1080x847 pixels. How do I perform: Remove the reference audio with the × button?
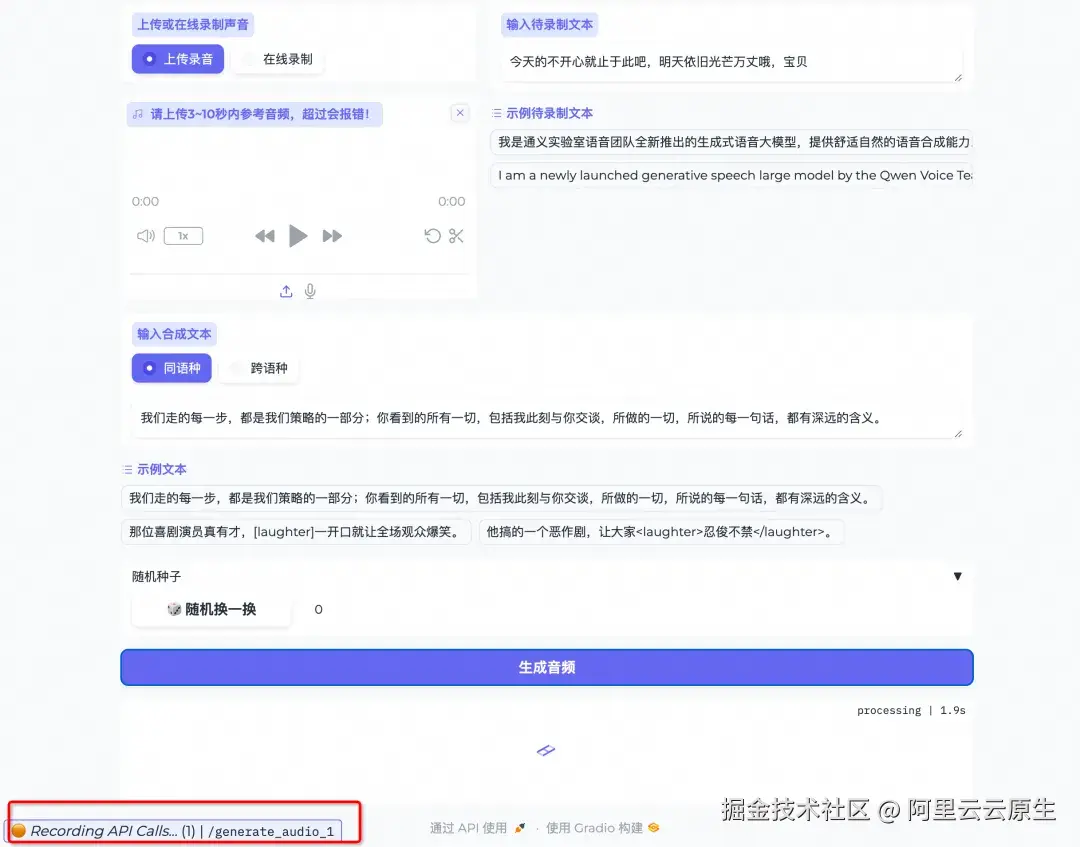(x=459, y=113)
